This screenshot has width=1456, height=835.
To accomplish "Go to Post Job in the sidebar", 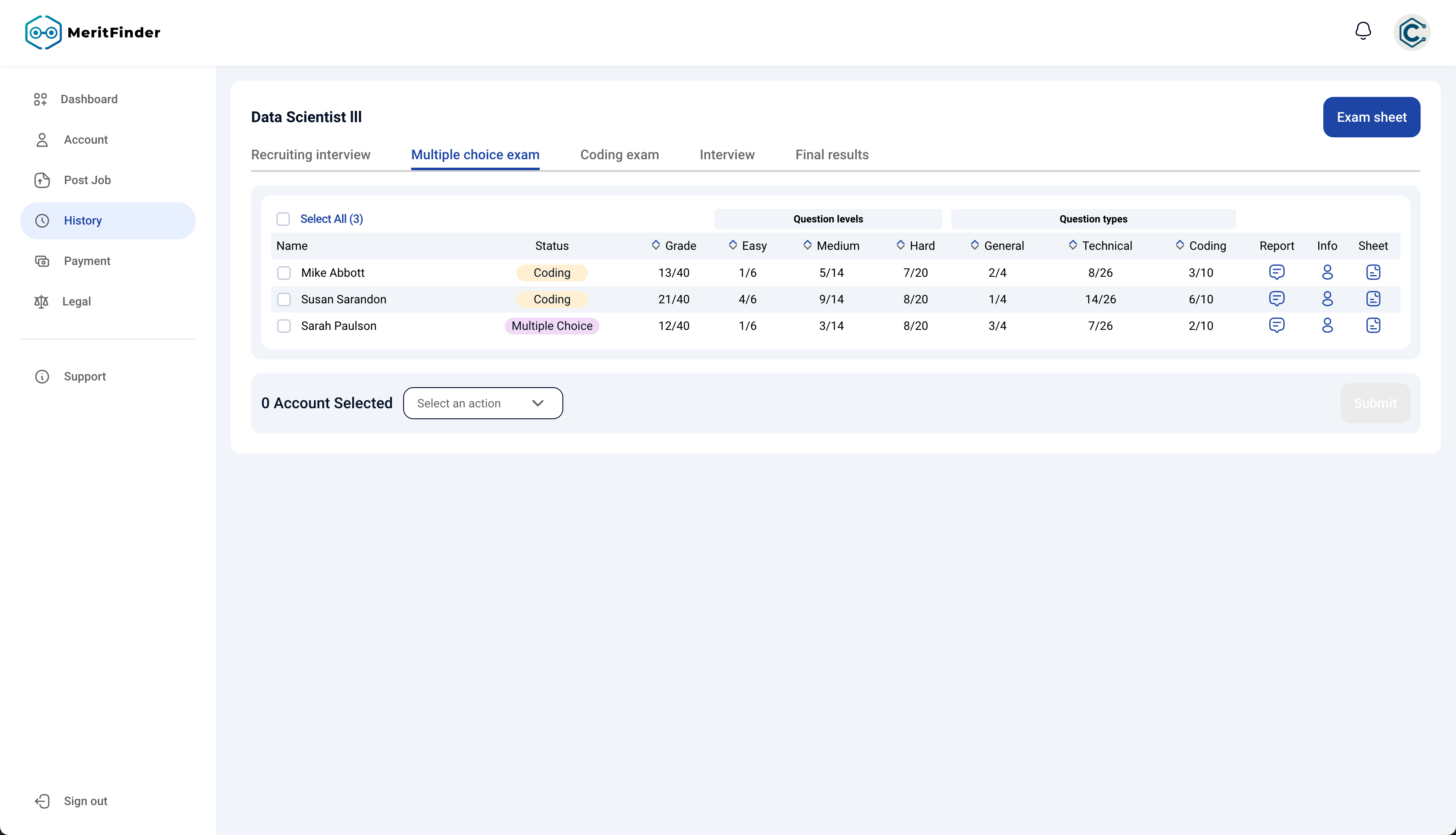I will 87,180.
